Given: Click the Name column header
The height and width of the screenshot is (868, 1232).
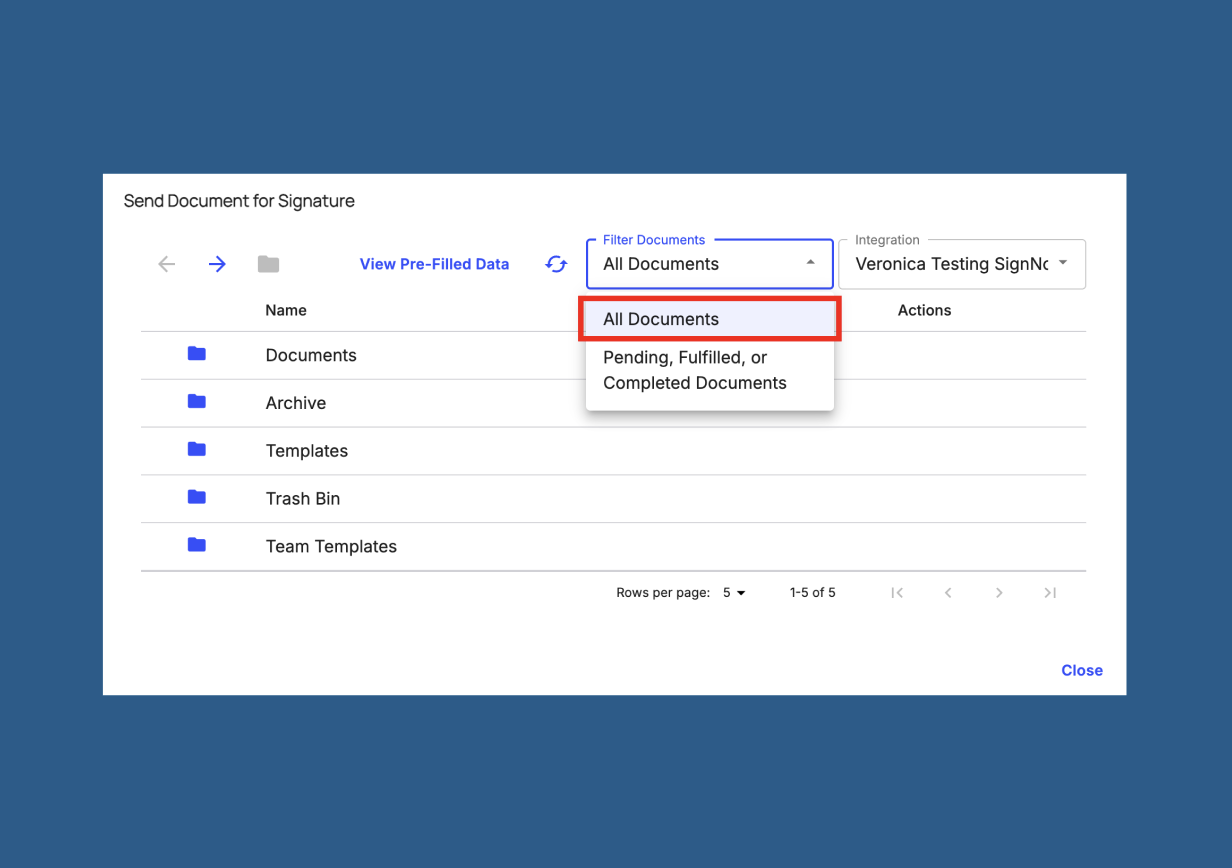Looking at the screenshot, I should point(286,310).
